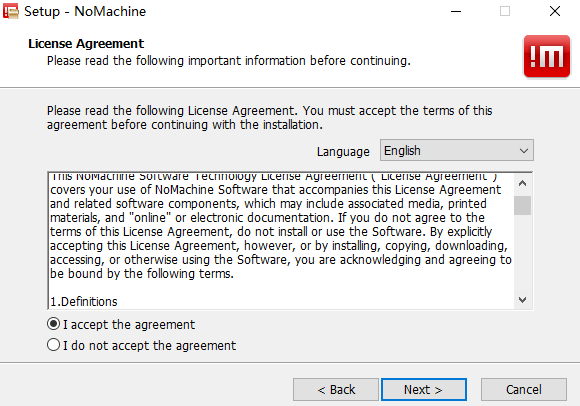Click the empty scrollbar track below the thumb
580x406 pixels.
pos(522,253)
